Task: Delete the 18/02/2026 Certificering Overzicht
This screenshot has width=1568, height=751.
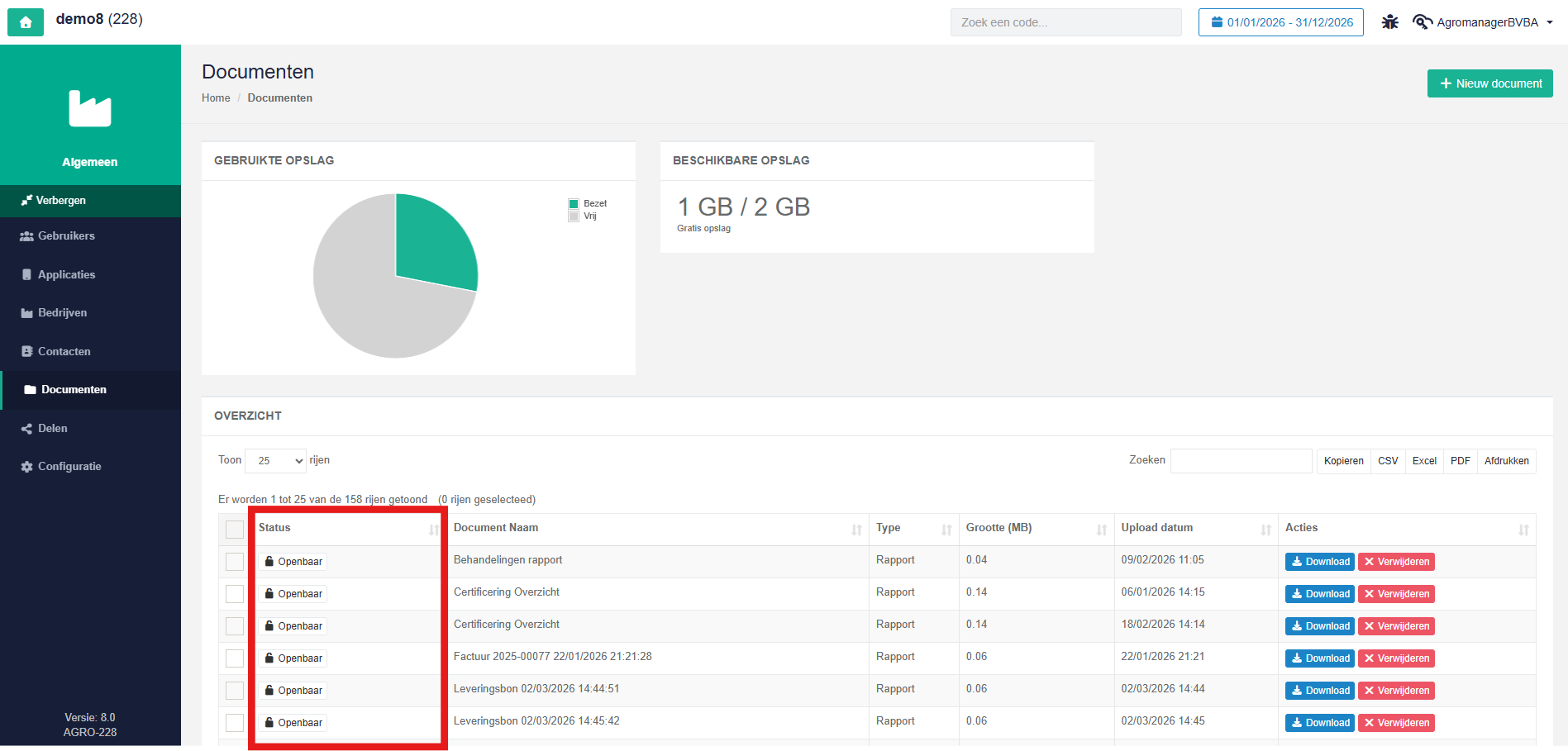Action: click(x=1397, y=626)
